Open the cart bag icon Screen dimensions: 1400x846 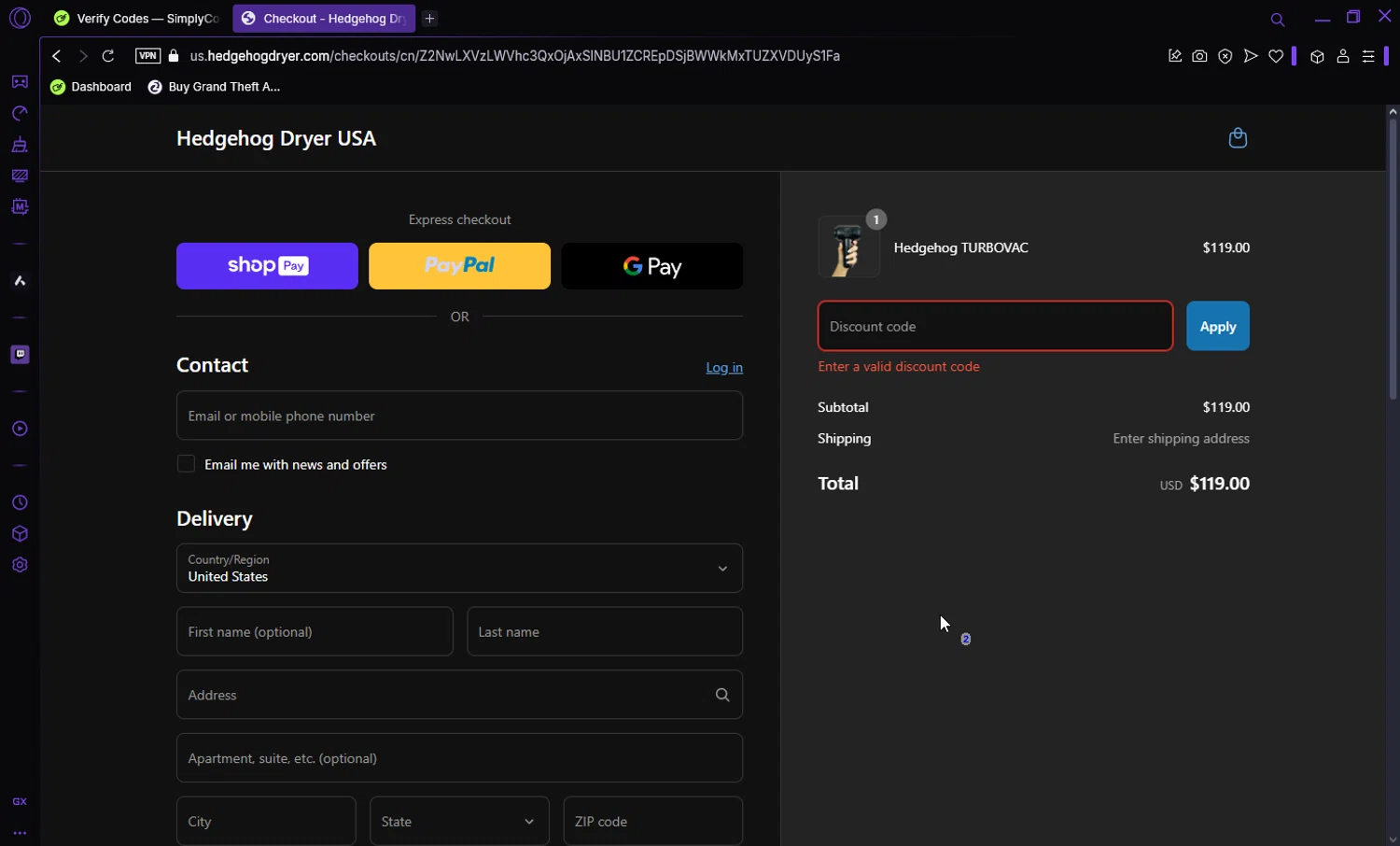(x=1238, y=138)
